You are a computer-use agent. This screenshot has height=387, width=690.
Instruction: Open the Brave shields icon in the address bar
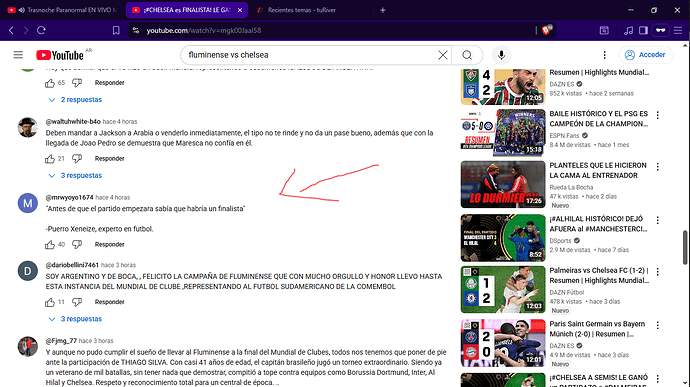tap(547, 30)
